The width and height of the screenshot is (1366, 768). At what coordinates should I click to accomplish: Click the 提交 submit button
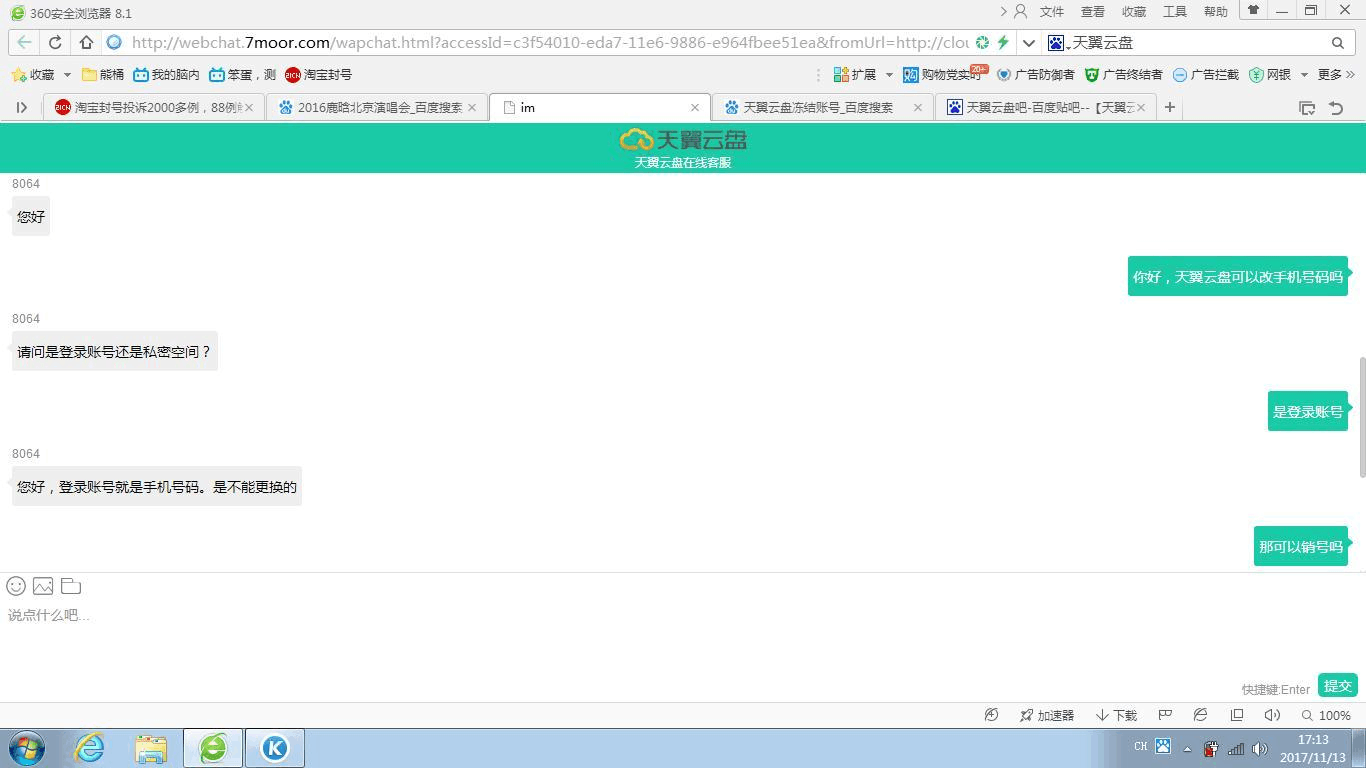point(1337,686)
